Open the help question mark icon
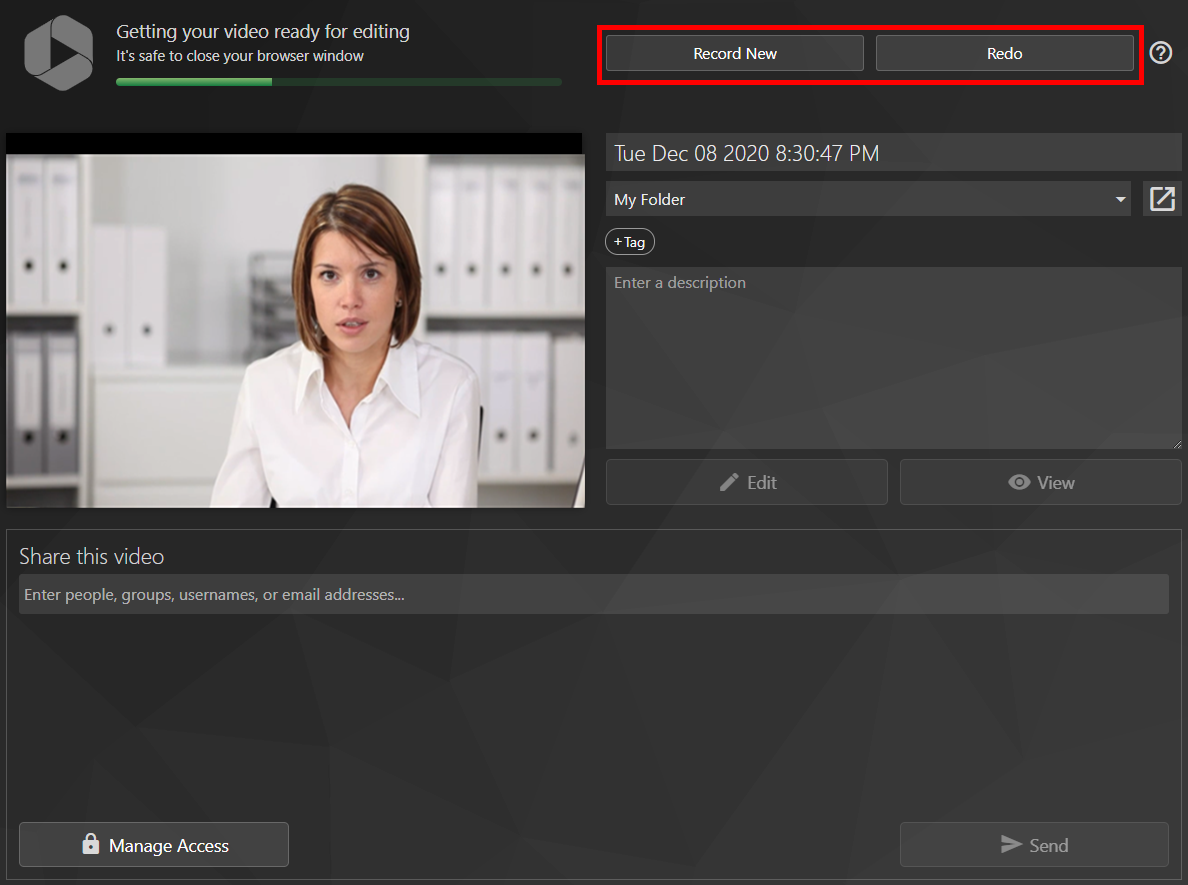1188x885 pixels. tap(1160, 53)
